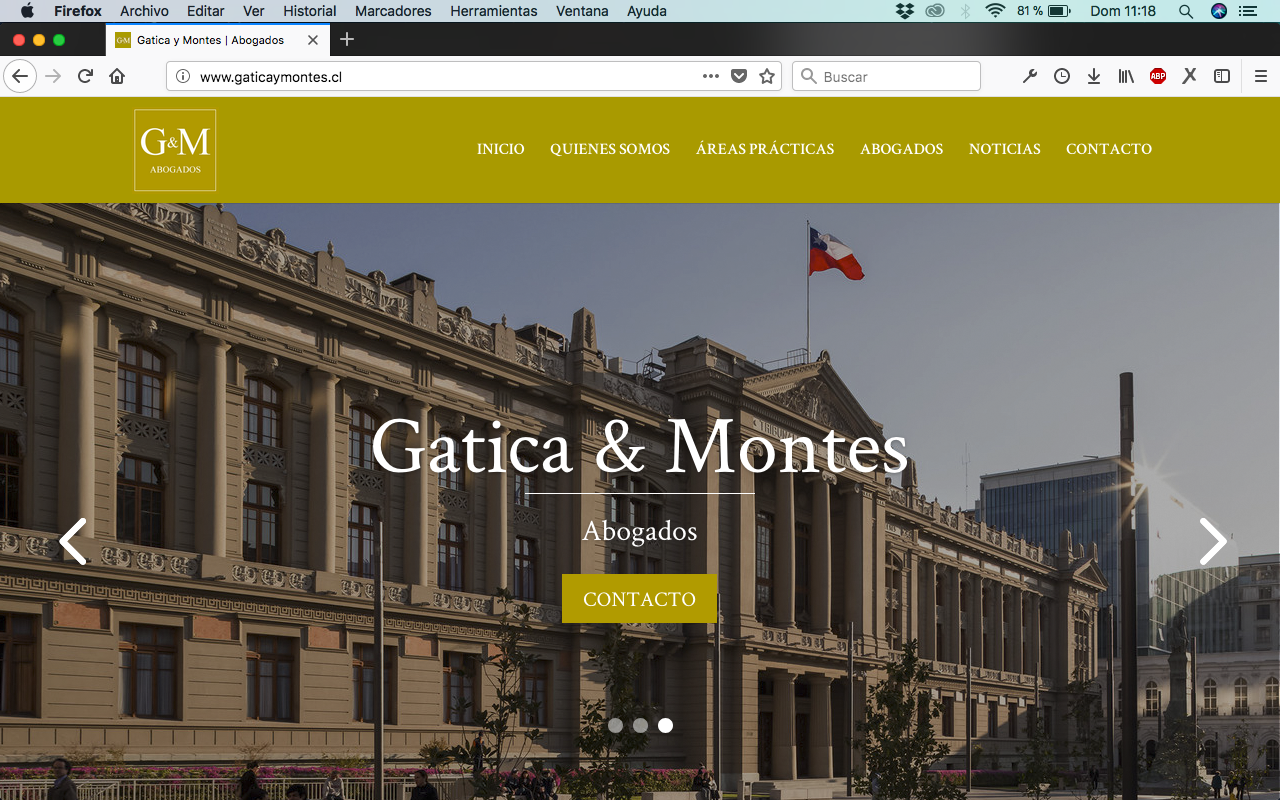
Task: Open the Firefox hamburger menu
Action: pyautogui.click(x=1261, y=76)
